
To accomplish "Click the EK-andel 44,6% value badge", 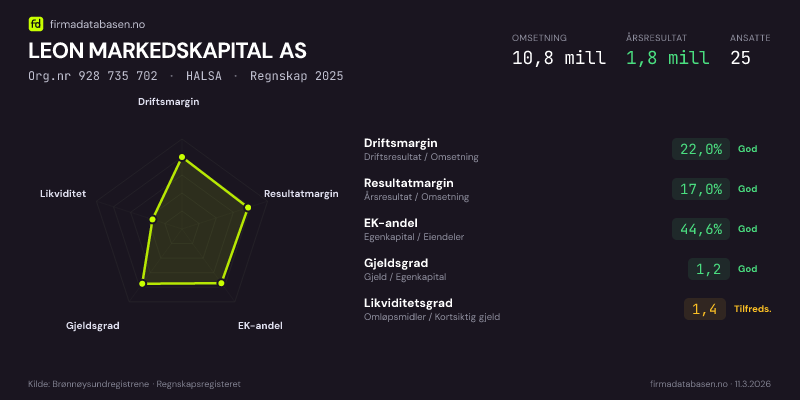I will click(701, 229).
